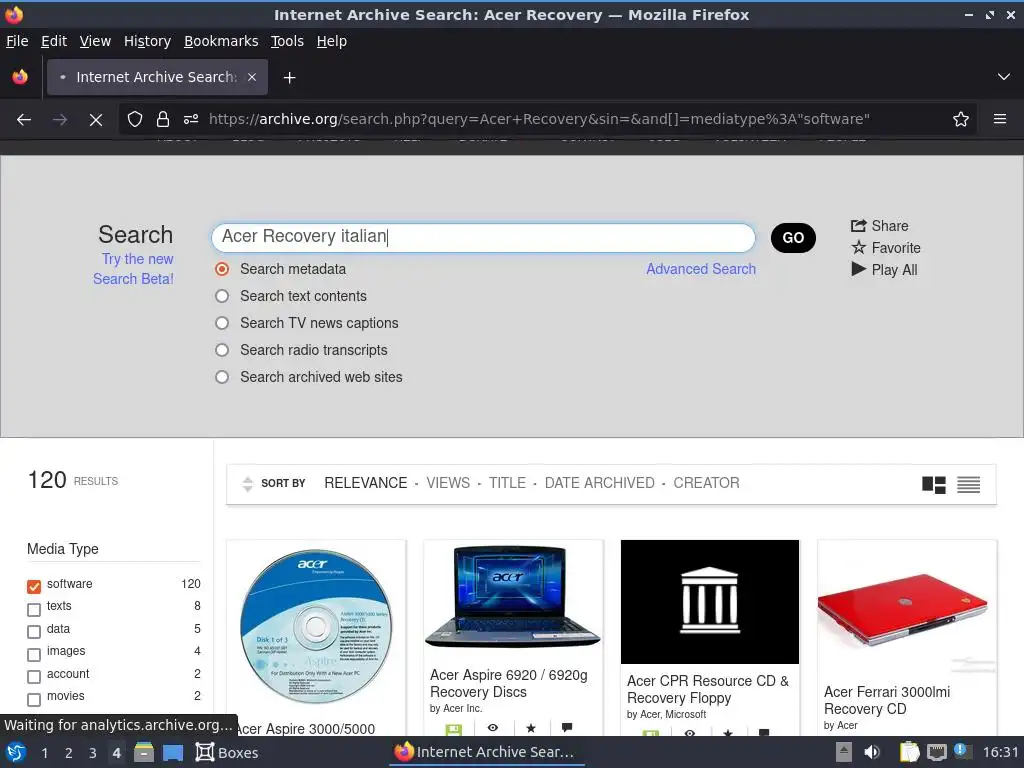Sort results by DATE ARCHIVED
The image size is (1024, 768).
coord(600,483)
